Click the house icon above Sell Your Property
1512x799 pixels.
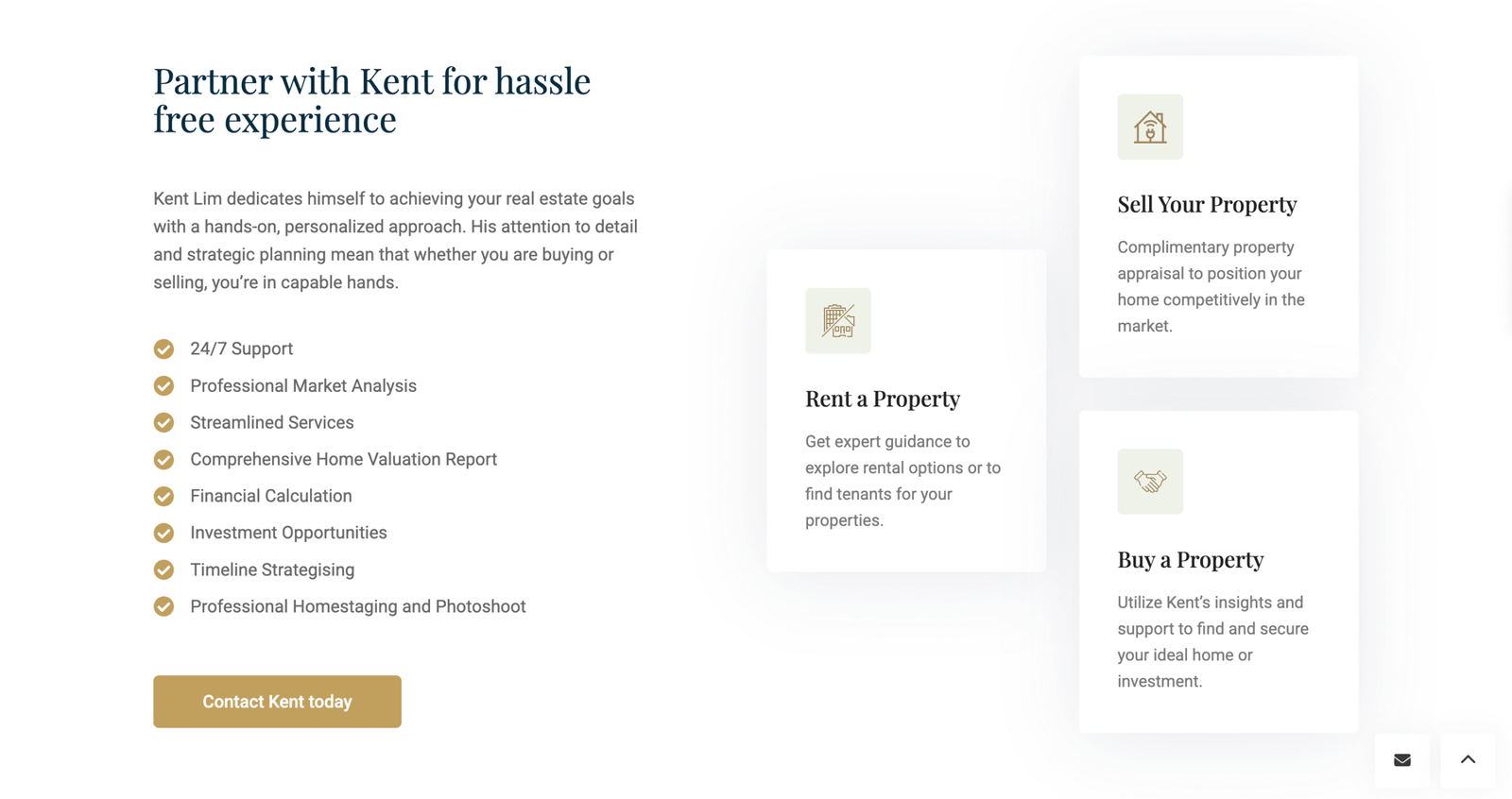coord(1150,127)
